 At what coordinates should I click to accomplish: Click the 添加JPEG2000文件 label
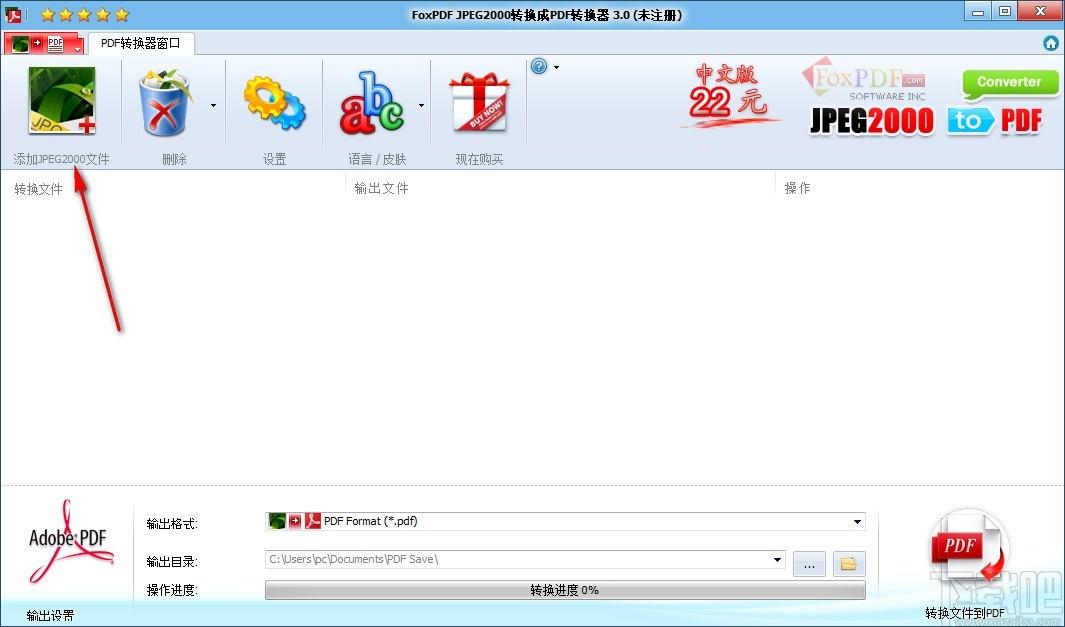tap(62, 159)
